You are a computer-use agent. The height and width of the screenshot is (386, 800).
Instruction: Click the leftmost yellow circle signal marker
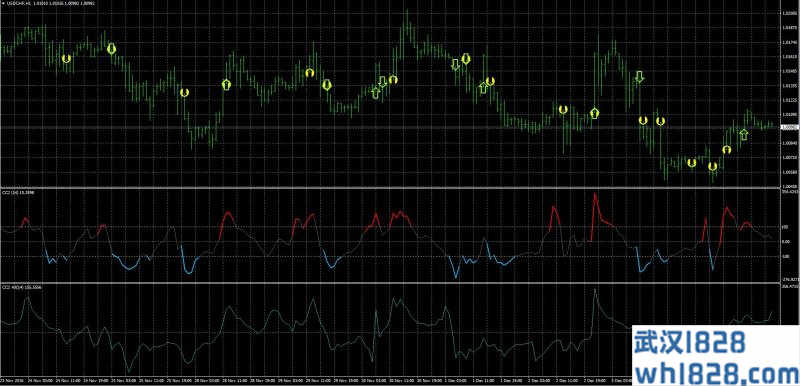[x=66, y=59]
